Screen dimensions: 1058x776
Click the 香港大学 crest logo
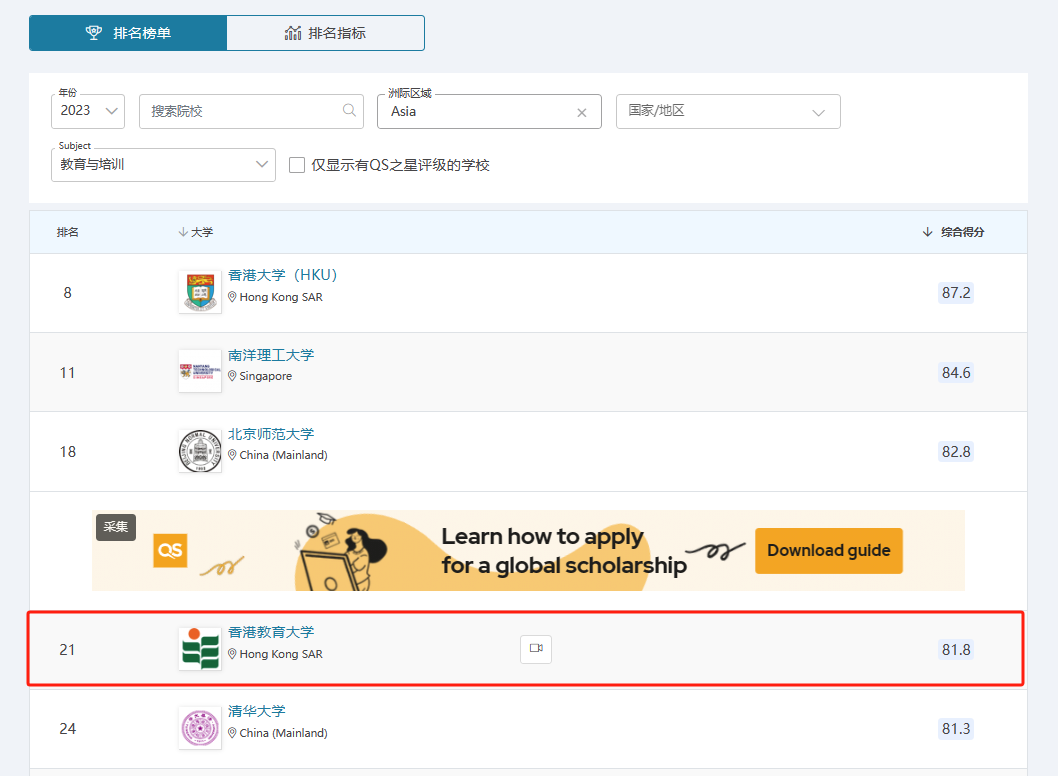[x=200, y=292]
